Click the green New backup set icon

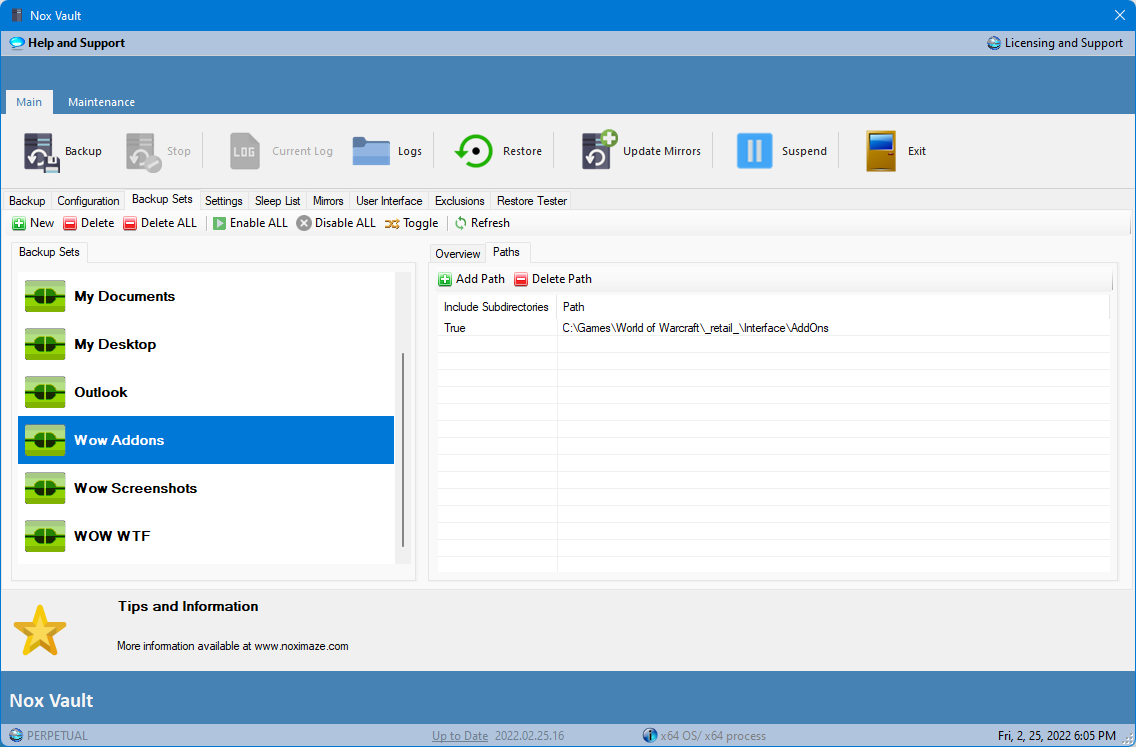(19, 223)
